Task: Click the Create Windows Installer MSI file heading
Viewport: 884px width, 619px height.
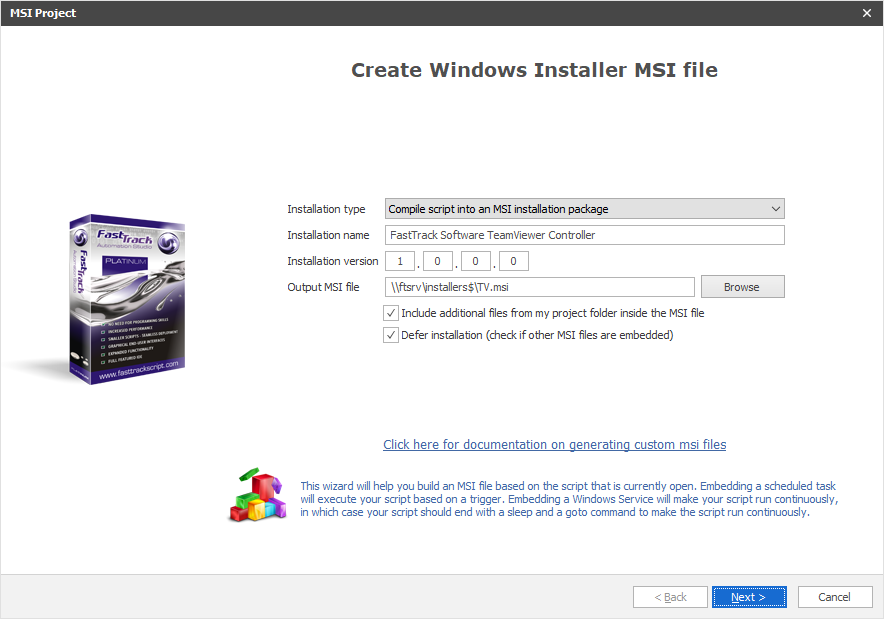Action: (x=534, y=70)
